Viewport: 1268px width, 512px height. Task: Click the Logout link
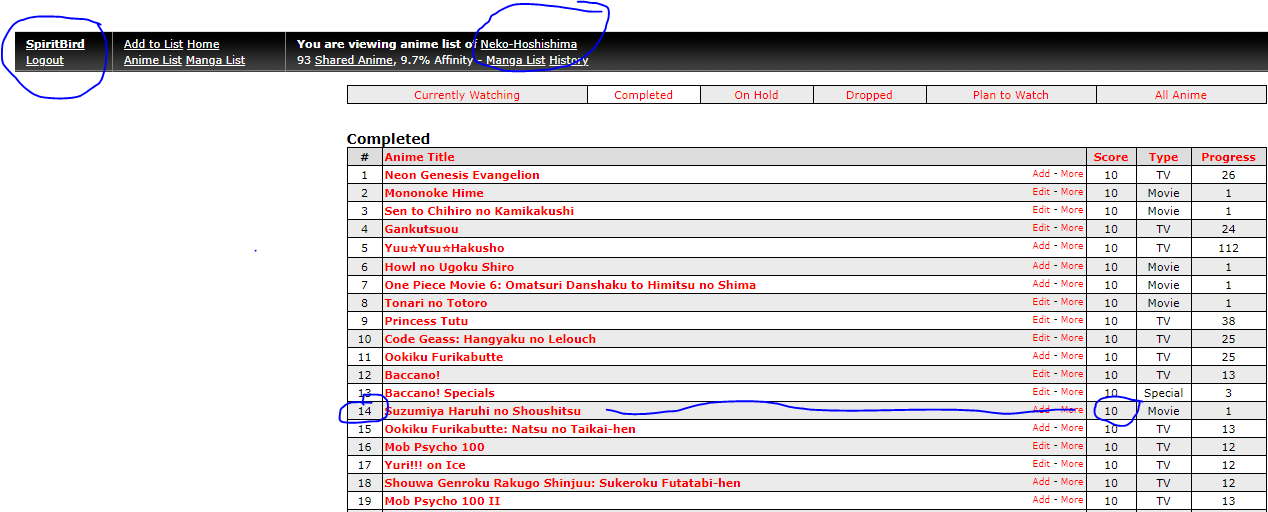pos(45,60)
